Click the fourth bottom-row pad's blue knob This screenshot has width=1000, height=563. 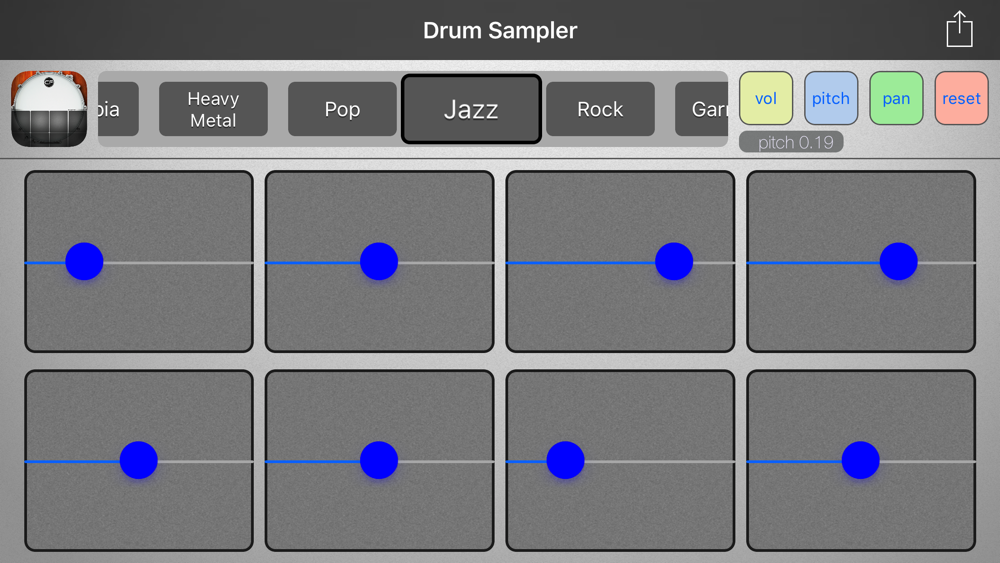tap(861, 460)
